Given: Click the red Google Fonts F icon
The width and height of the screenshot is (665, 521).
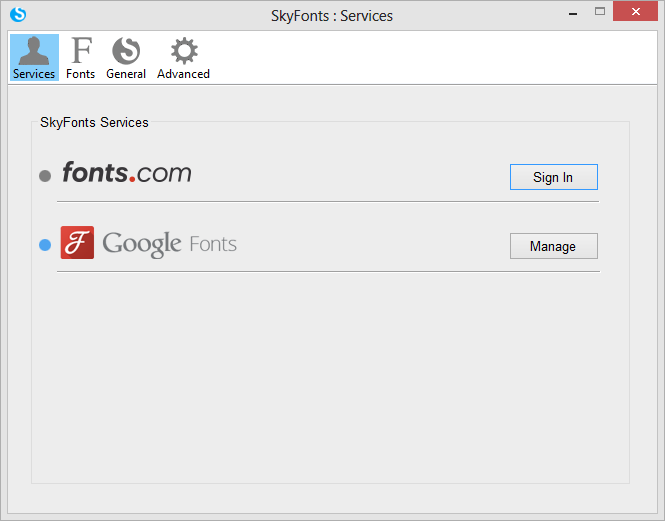Looking at the screenshot, I should 77,242.
